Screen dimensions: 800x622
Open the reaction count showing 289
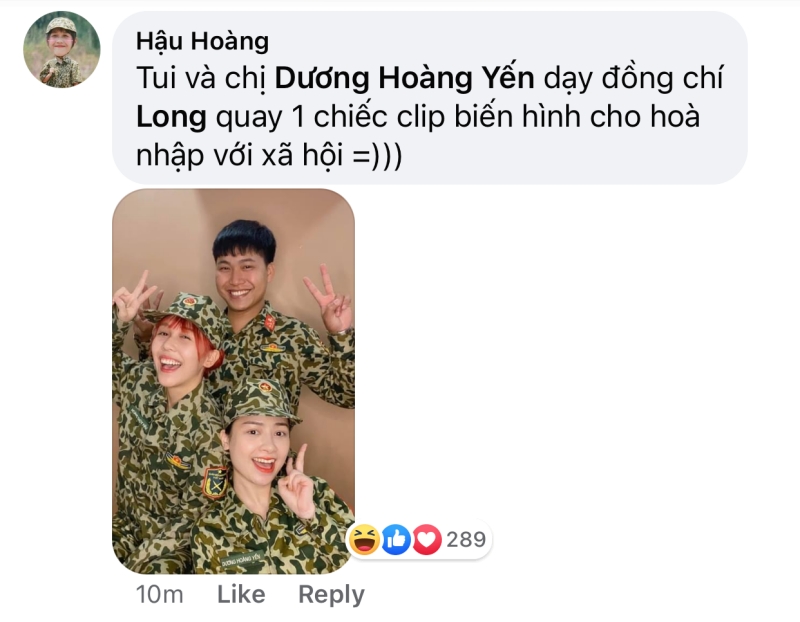(466, 539)
